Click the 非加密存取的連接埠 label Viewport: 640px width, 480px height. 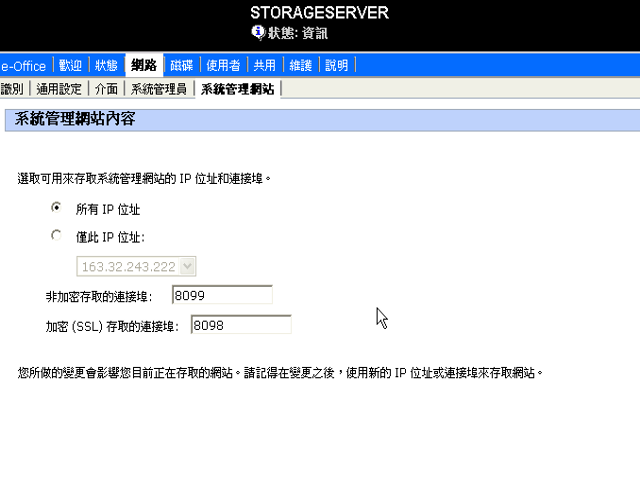99,296
